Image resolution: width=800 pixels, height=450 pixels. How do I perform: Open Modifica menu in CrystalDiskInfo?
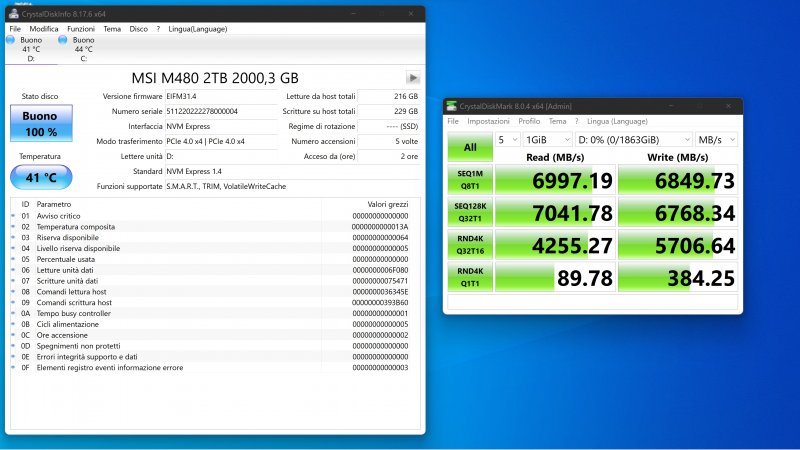[x=44, y=29]
